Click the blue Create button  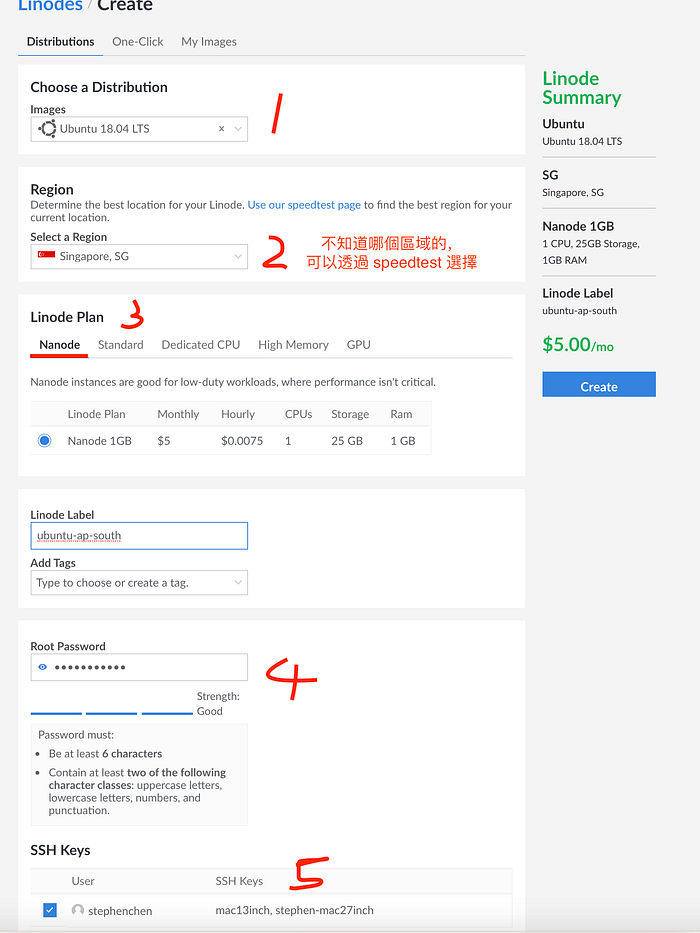(599, 385)
